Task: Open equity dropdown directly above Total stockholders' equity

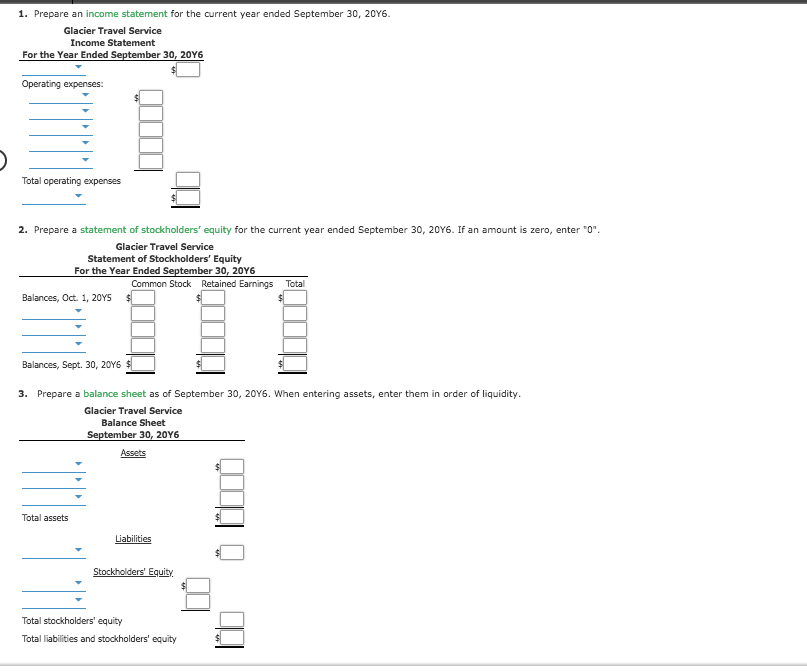Action: (54, 602)
